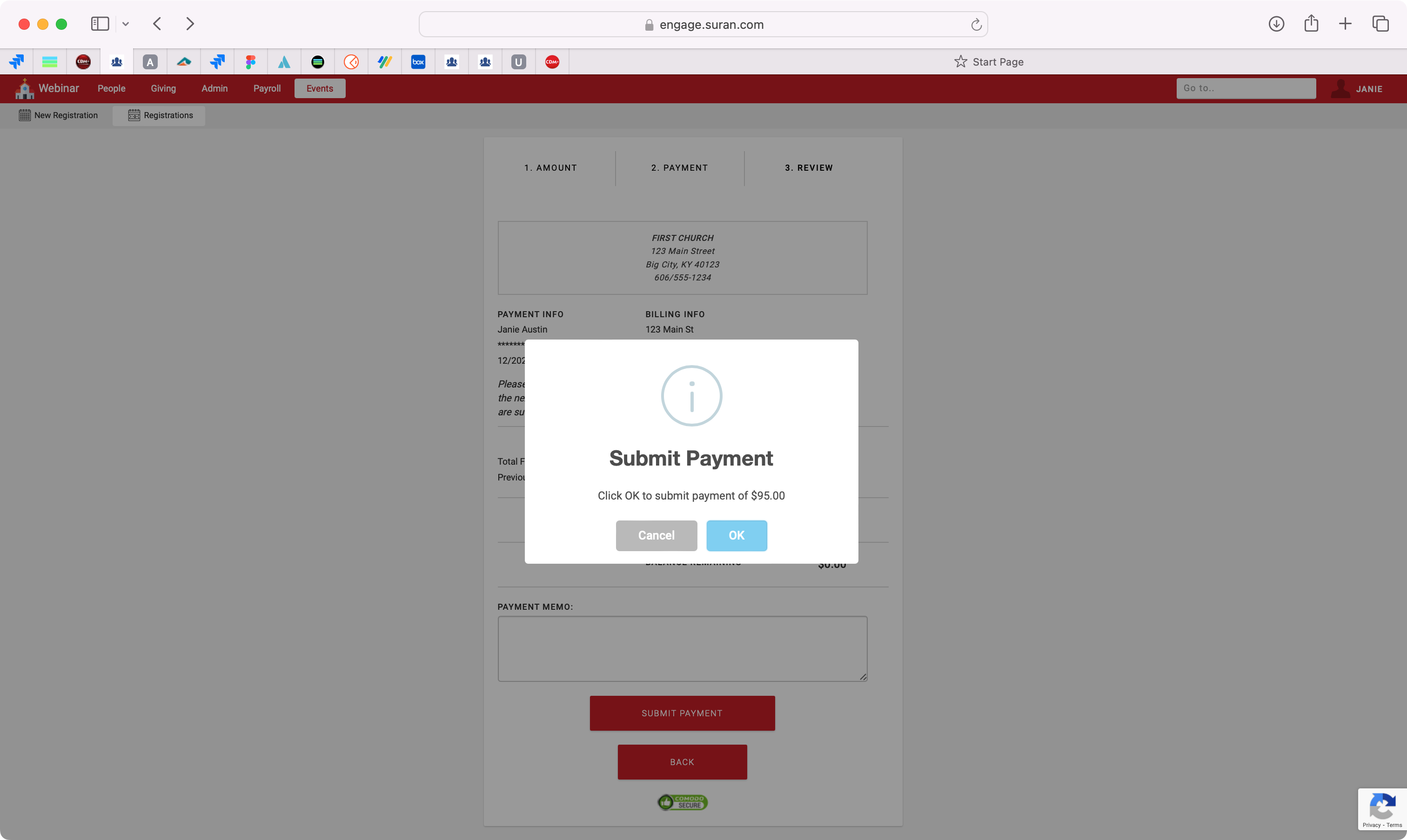Click the Go to search field
1407x840 pixels.
pyautogui.click(x=1246, y=88)
